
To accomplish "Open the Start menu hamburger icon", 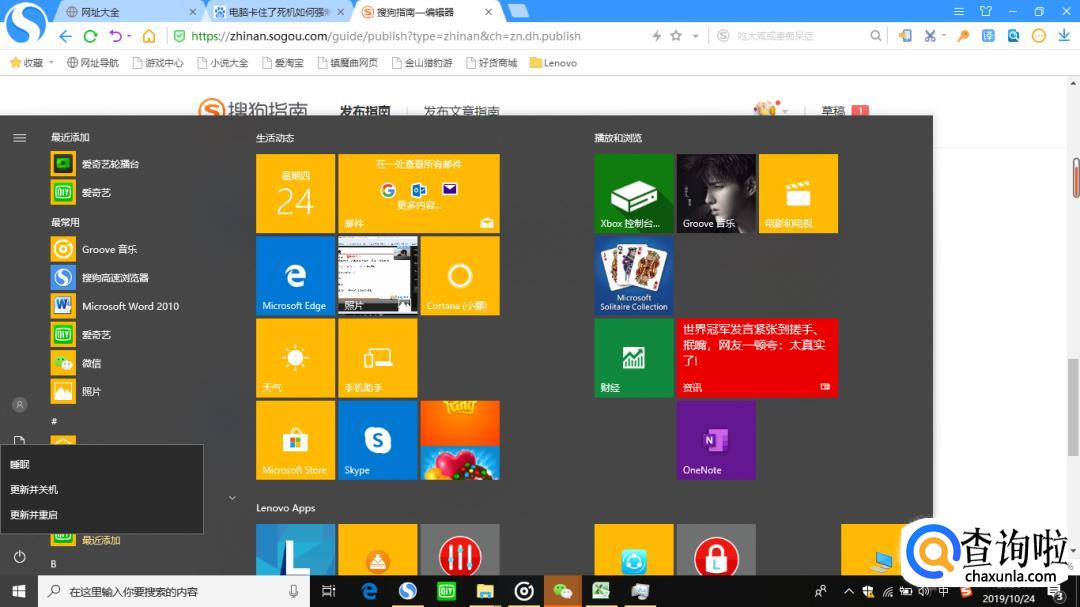I will coord(19,138).
